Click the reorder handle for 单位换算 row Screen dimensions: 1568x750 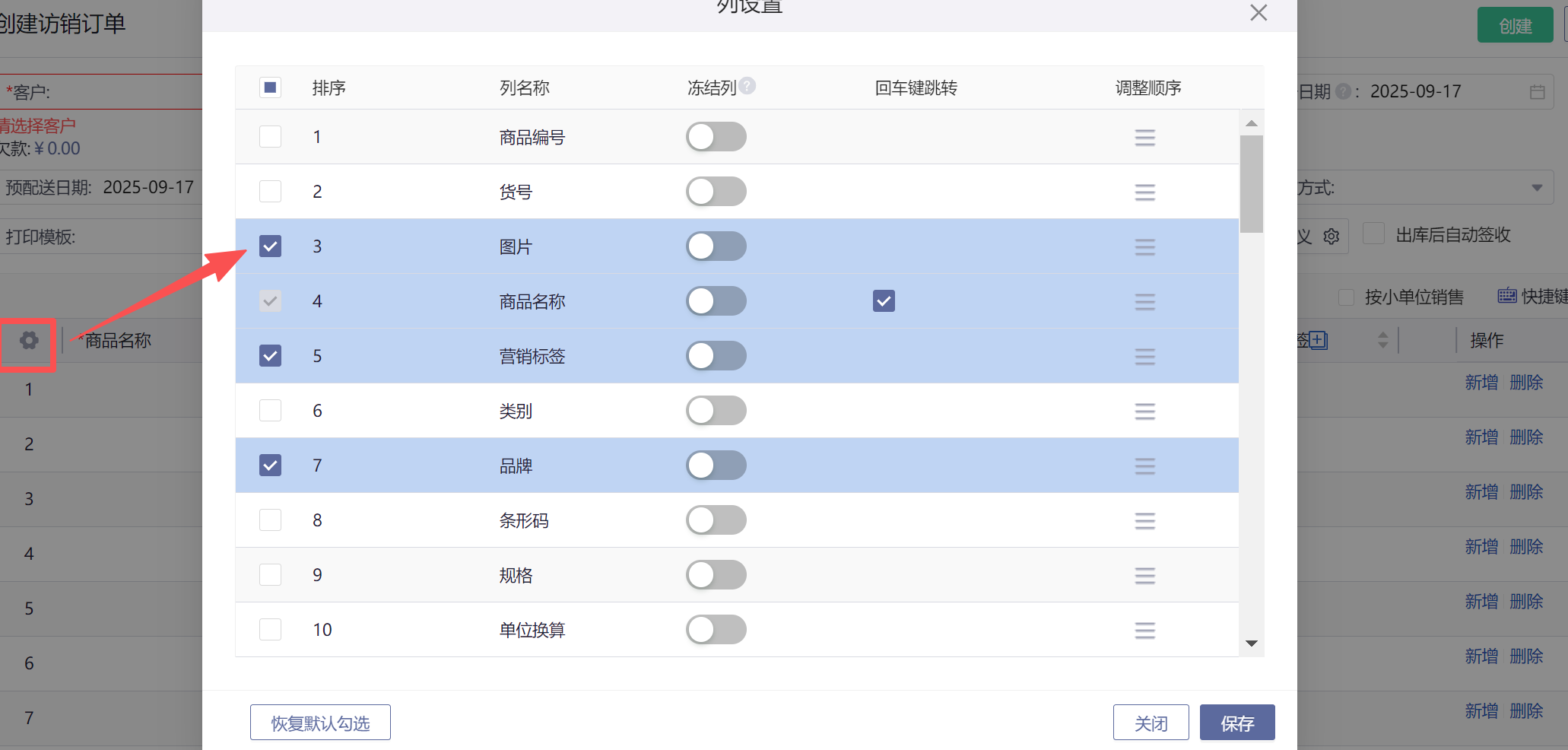tap(1144, 631)
